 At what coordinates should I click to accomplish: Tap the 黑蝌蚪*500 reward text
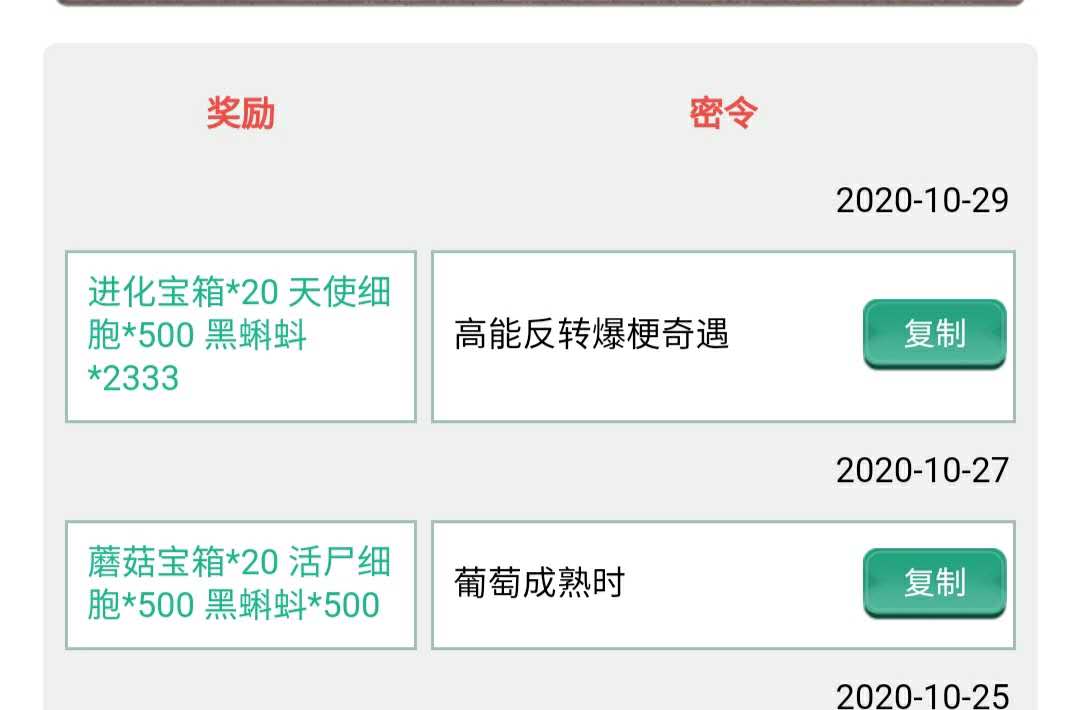point(292,605)
